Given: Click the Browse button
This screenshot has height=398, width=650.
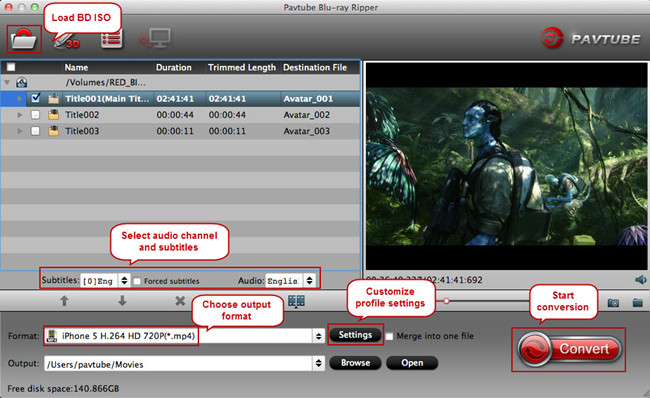Looking at the screenshot, I should pos(355,363).
